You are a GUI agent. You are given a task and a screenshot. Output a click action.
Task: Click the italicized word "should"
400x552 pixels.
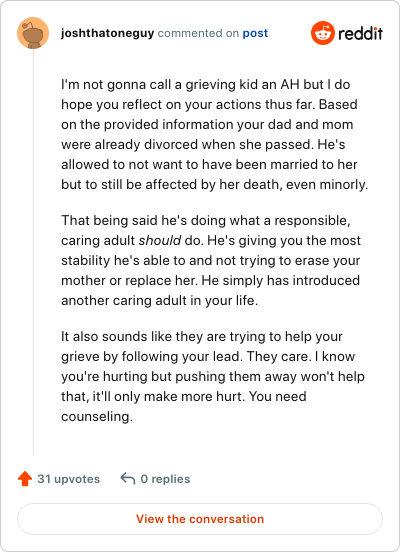tap(160, 240)
